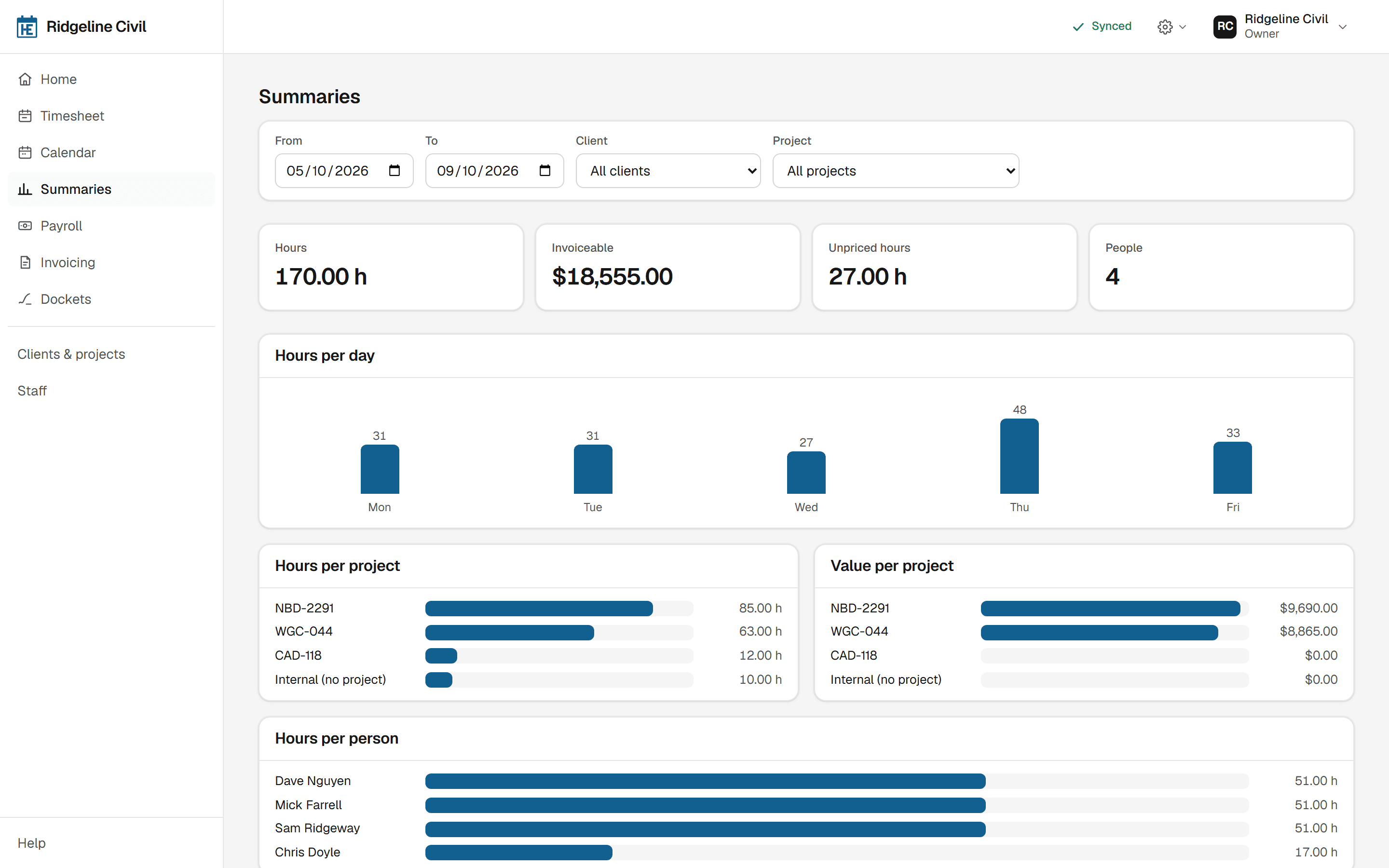Image resolution: width=1389 pixels, height=868 pixels.
Task: Expand the All projects dropdown
Action: [x=896, y=171]
